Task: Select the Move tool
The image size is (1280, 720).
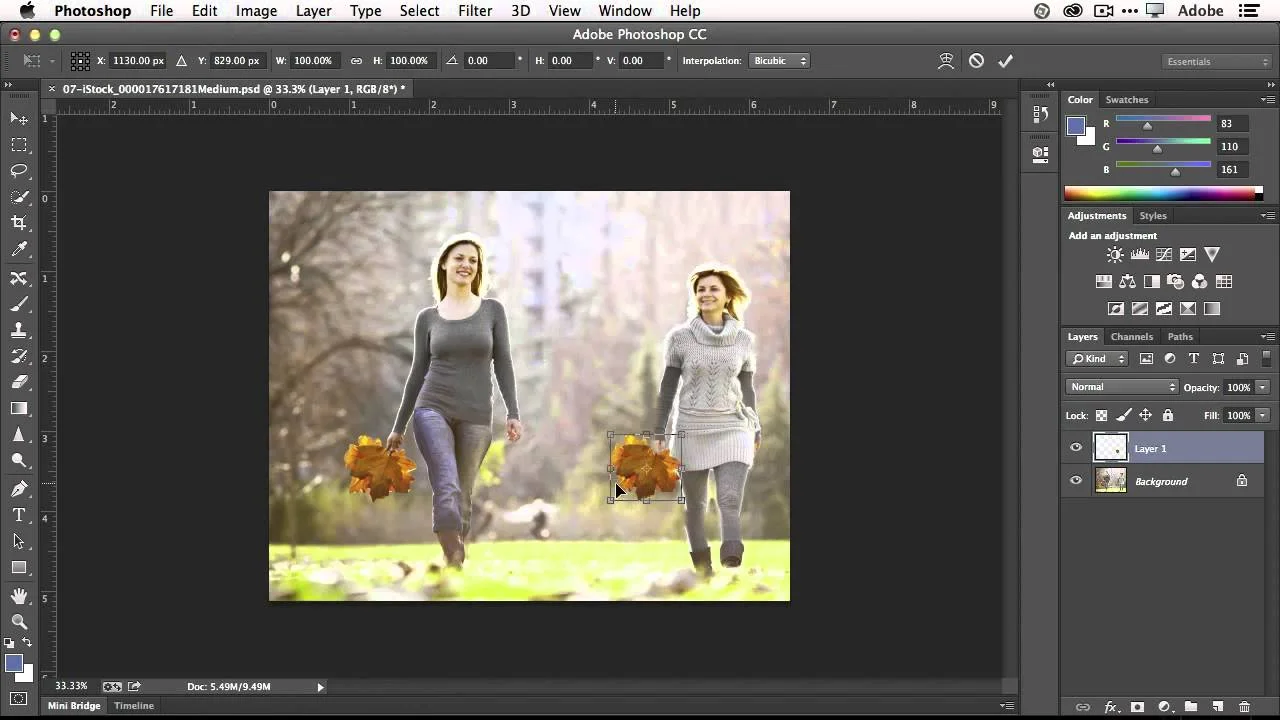Action: 19,118
